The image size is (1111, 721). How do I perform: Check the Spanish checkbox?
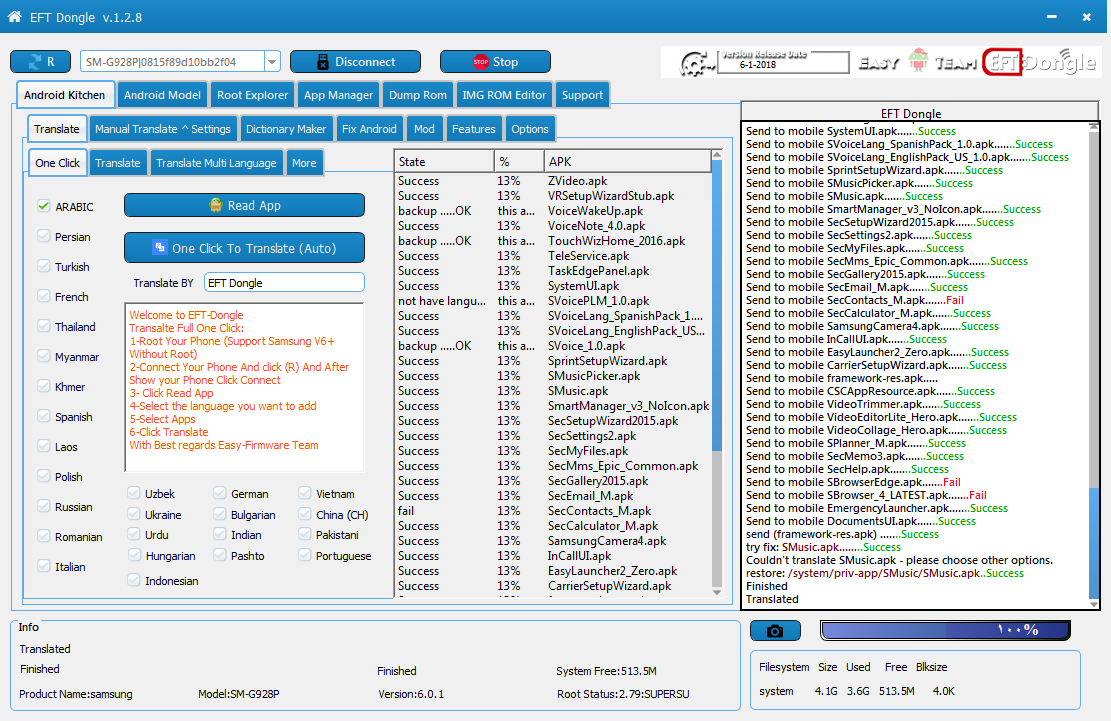tap(44, 416)
